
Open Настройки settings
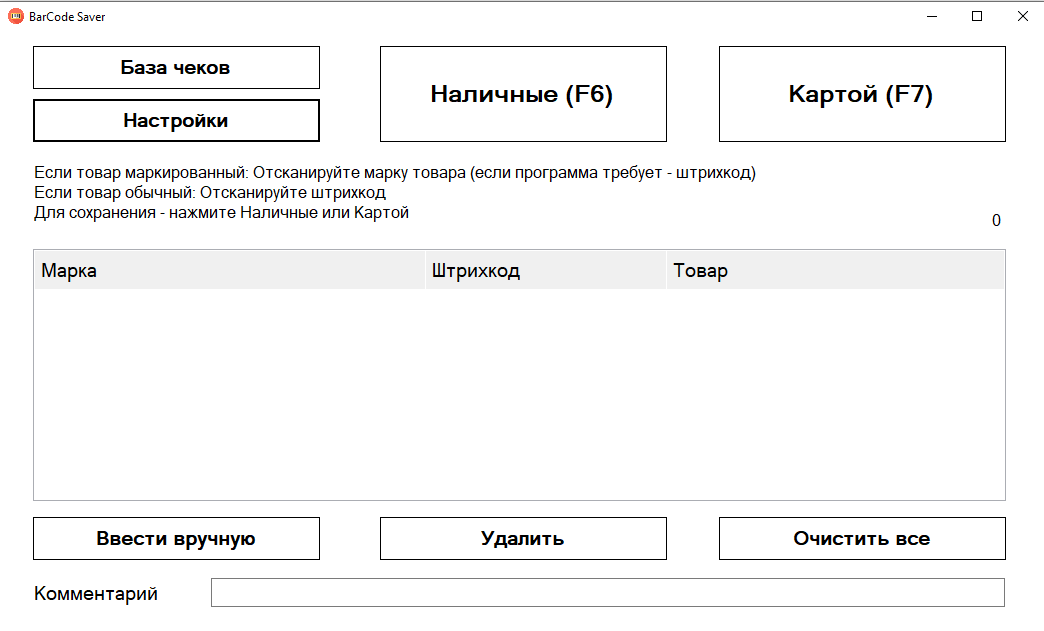pos(176,121)
